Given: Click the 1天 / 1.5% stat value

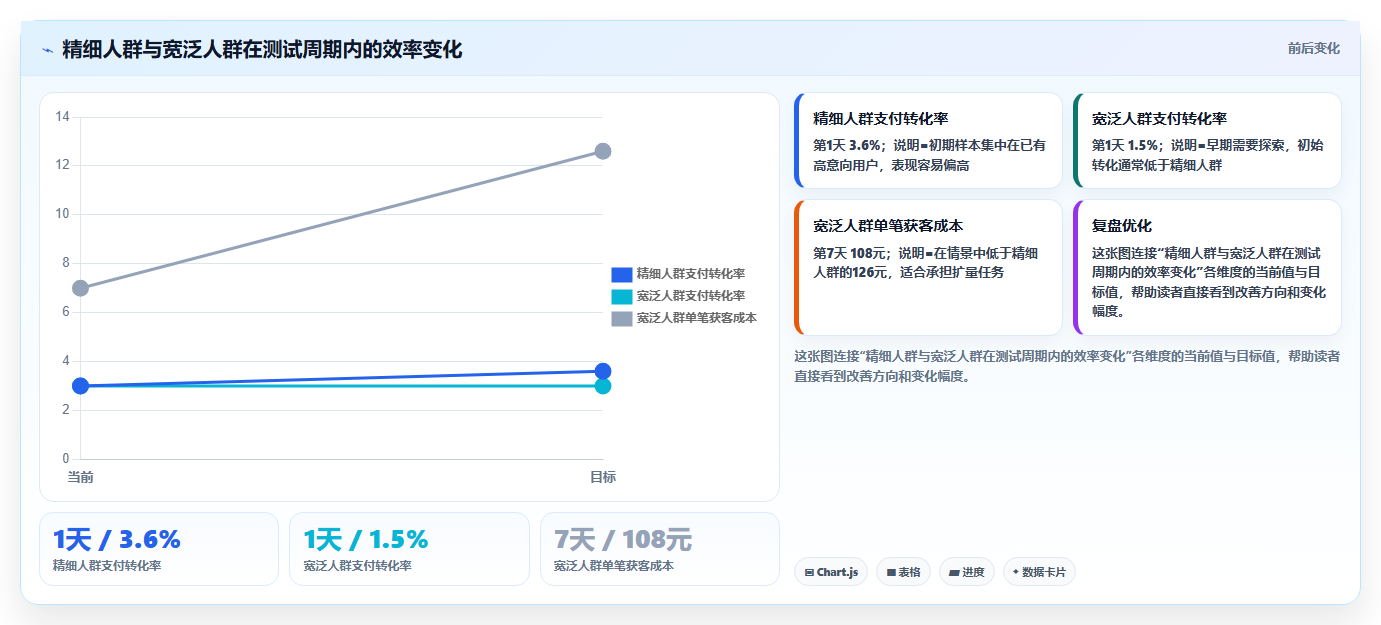Looking at the screenshot, I should [x=366, y=540].
